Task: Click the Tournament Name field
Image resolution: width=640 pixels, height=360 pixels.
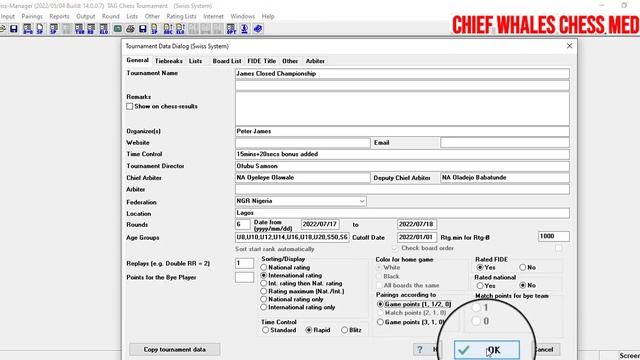Action: [x=402, y=73]
